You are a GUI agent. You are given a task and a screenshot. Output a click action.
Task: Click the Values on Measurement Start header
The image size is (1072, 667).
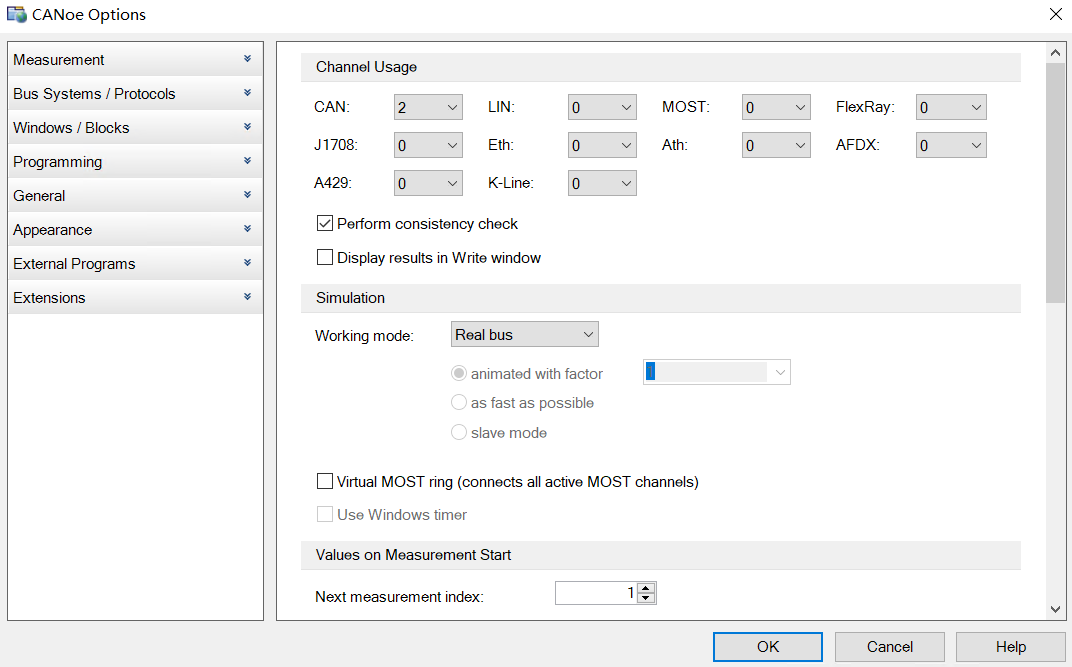[660, 555]
